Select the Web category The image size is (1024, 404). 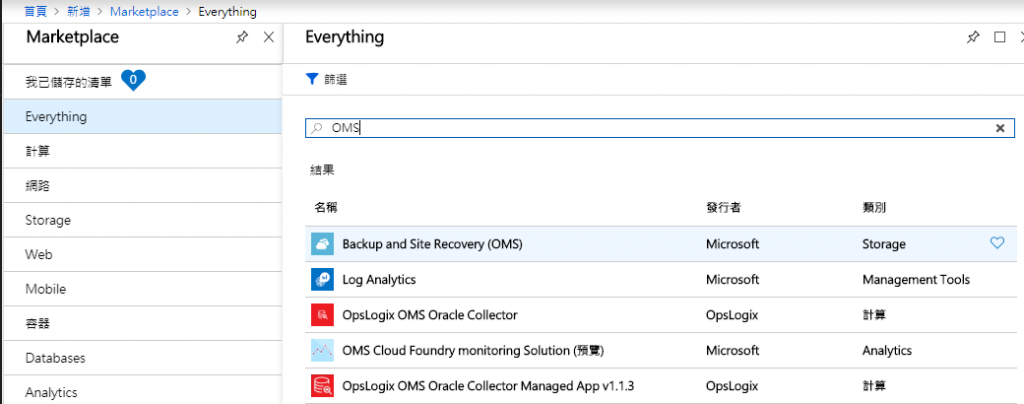[x=143, y=255]
